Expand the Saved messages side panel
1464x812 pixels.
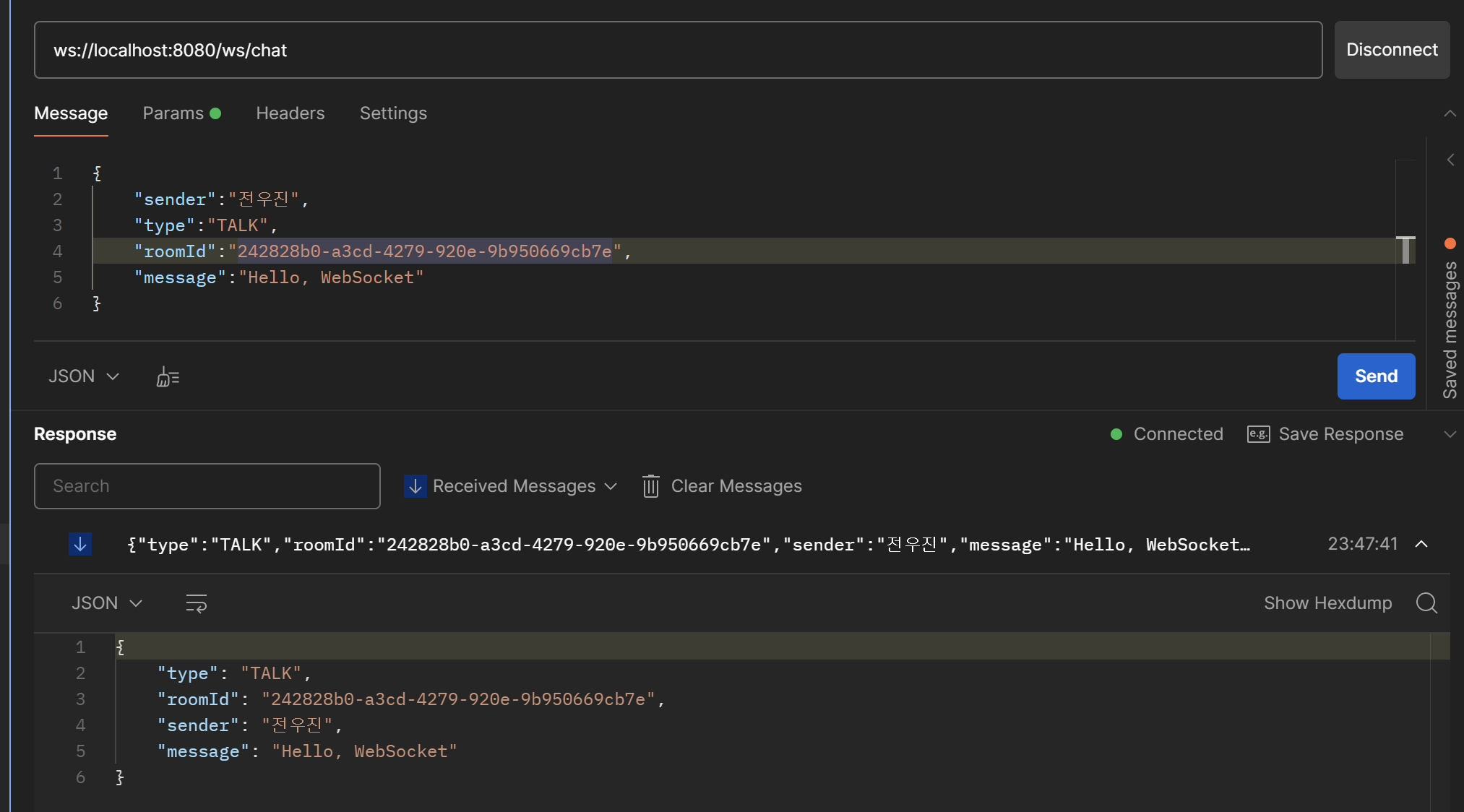pyautogui.click(x=1450, y=160)
